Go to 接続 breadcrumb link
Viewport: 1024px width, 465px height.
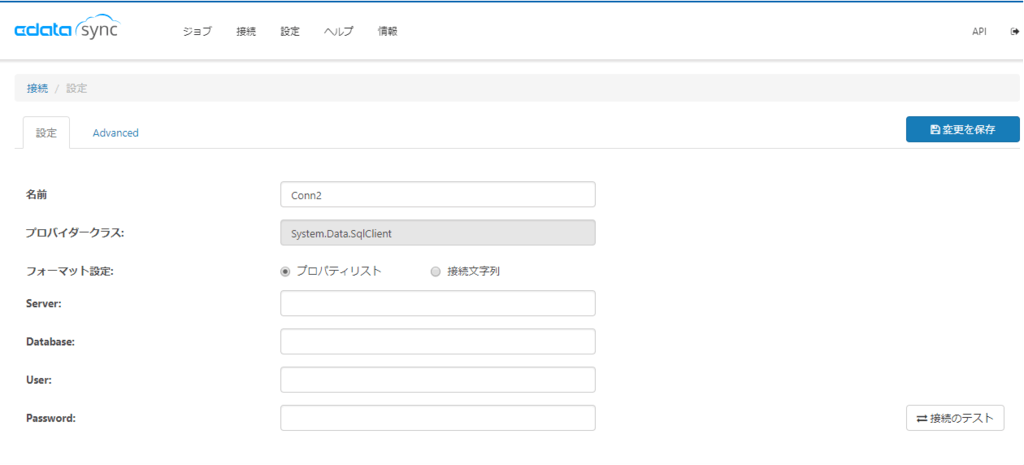(x=37, y=88)
